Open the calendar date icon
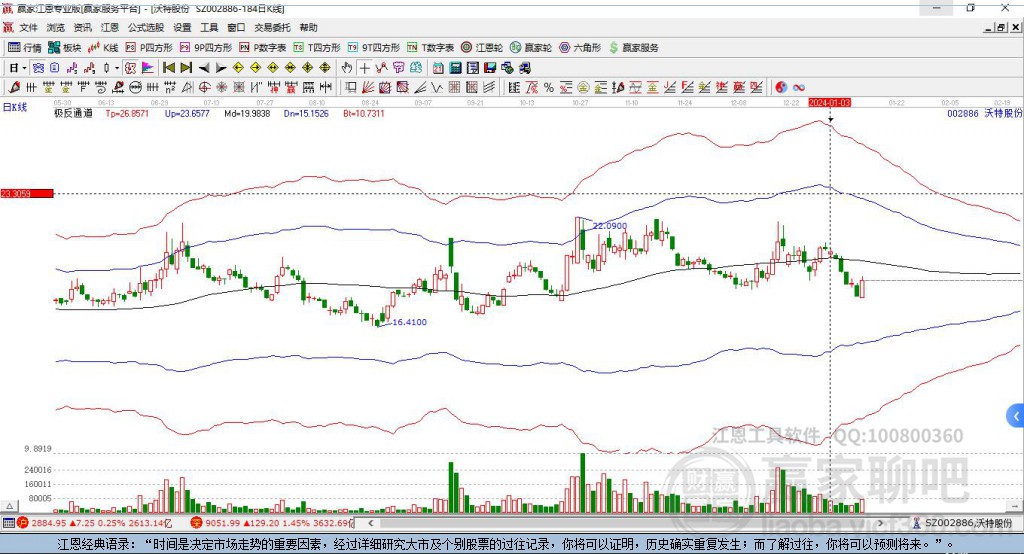 438,68
